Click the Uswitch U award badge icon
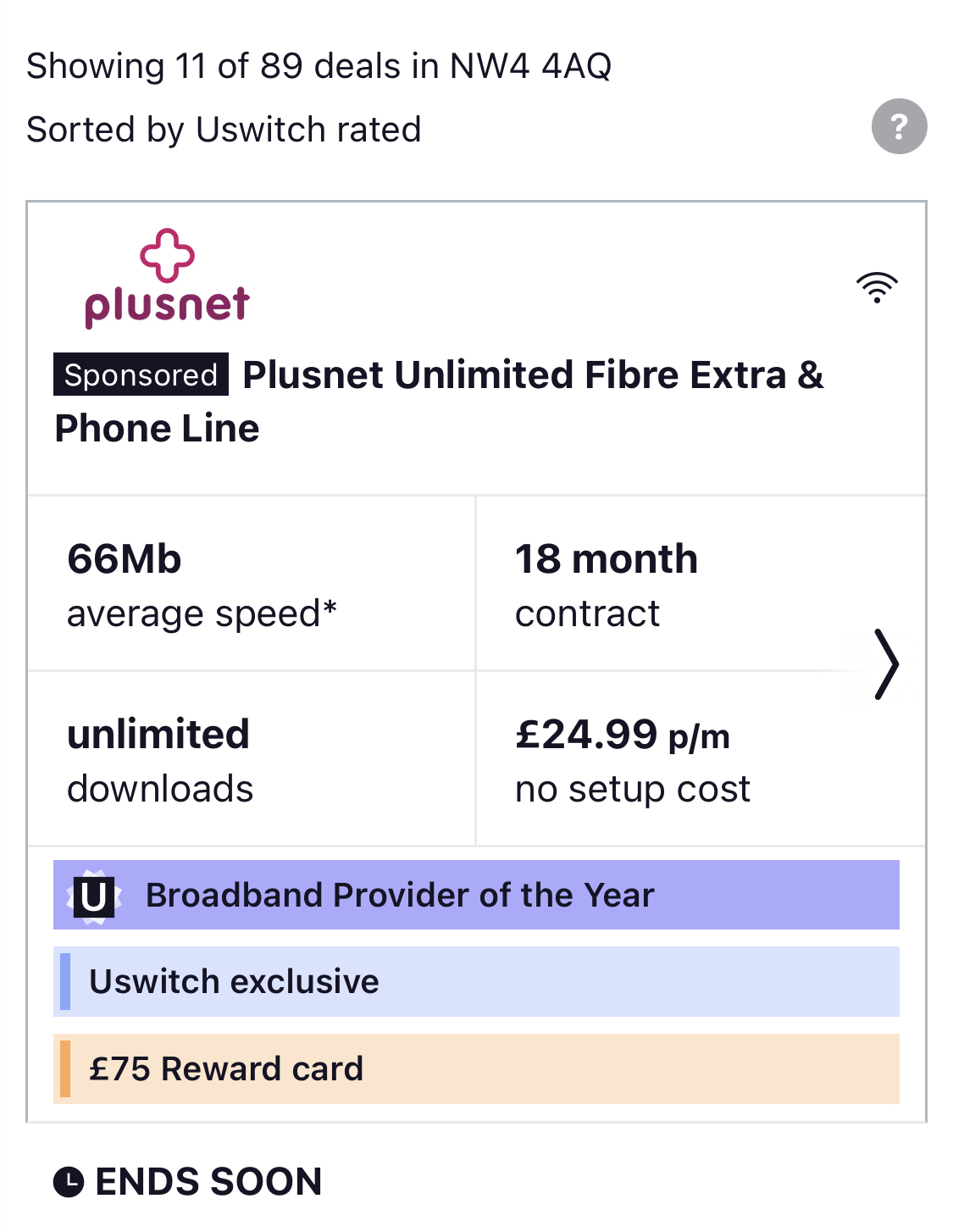This screenshot has width=953, height=1232. tap(93, 896)
